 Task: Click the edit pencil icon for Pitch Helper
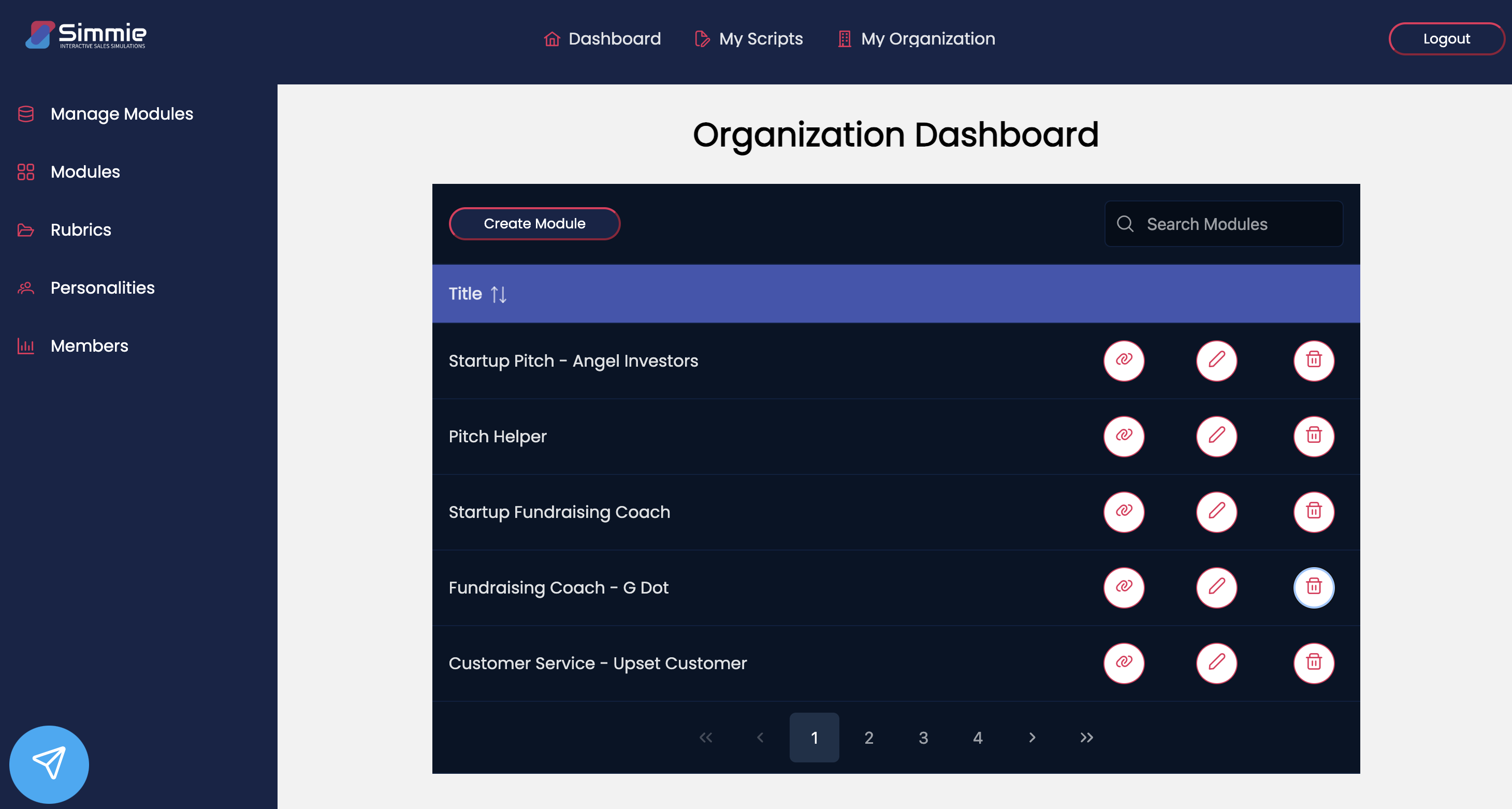click(x=1217, y=435)
